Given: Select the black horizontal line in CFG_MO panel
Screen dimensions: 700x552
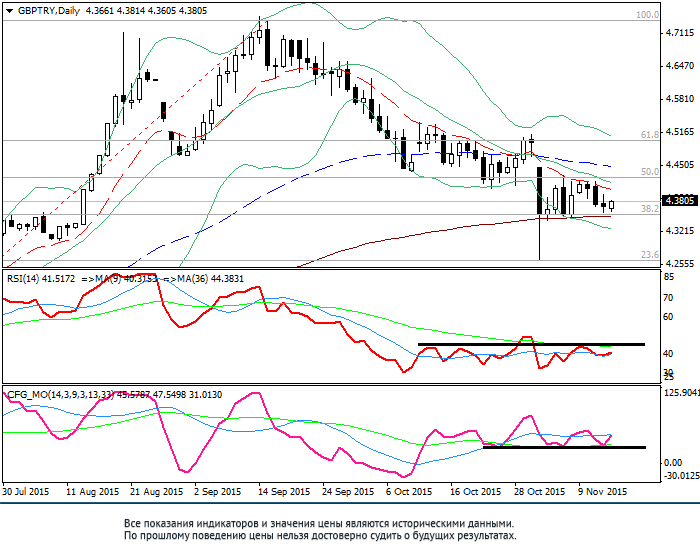Looking at the screenshot, I should coord(564,447).
